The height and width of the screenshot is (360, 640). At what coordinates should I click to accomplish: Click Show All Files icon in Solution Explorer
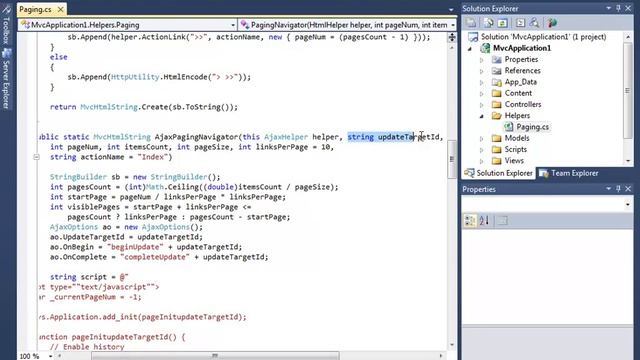[x=488, y=23]
